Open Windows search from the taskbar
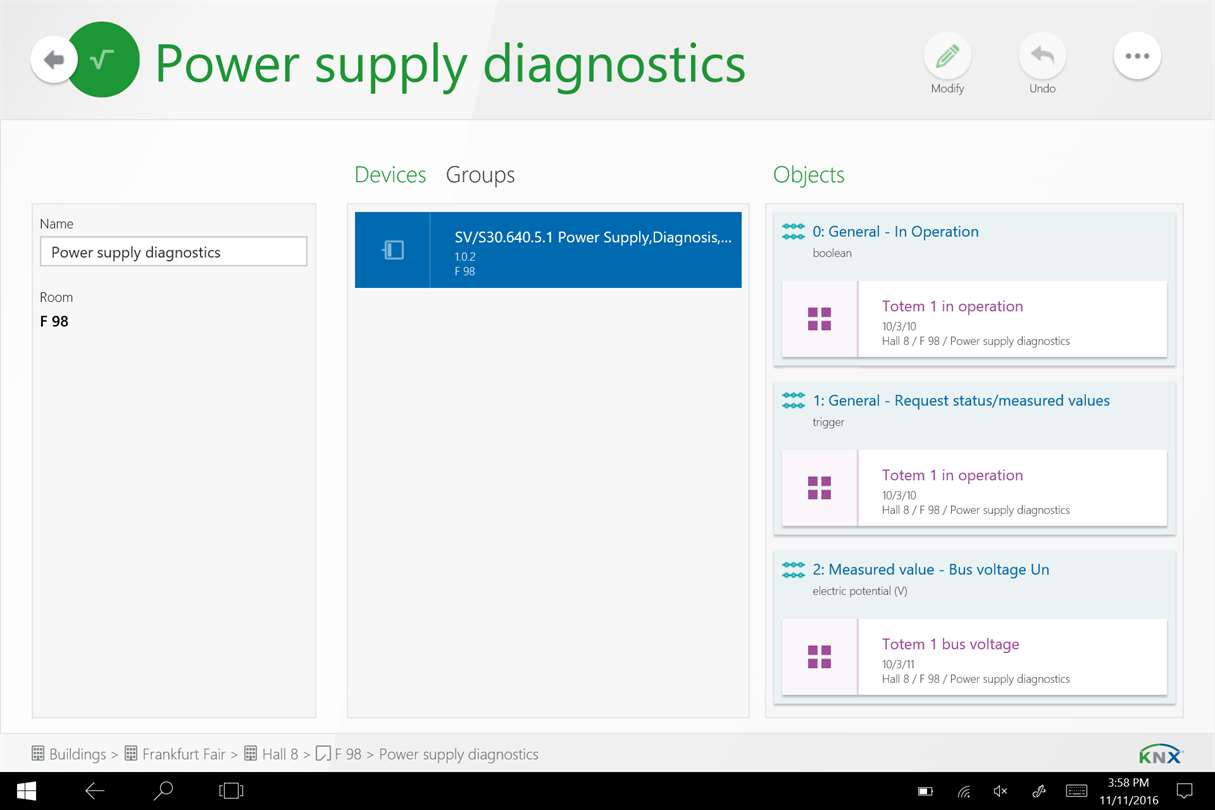1215x810 pixels. [x=163, y=791]
